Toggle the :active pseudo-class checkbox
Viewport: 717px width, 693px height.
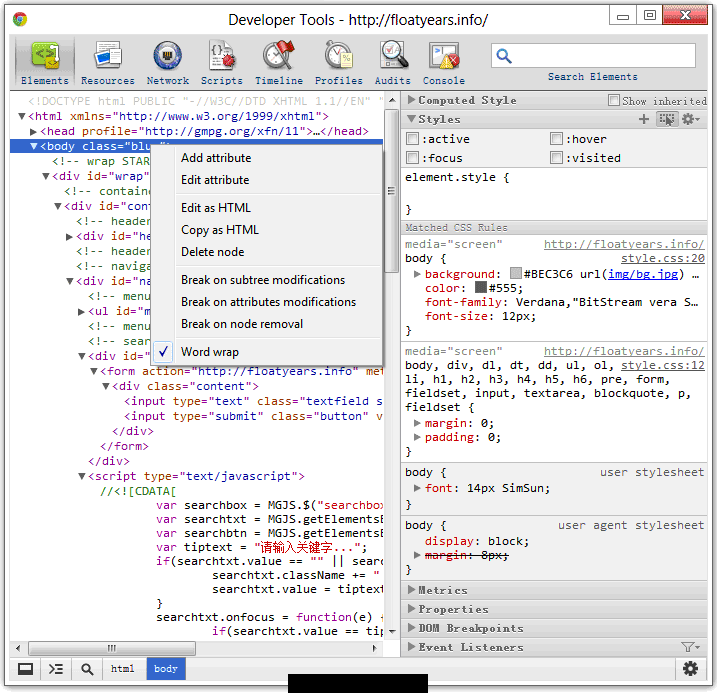(412, 139)
